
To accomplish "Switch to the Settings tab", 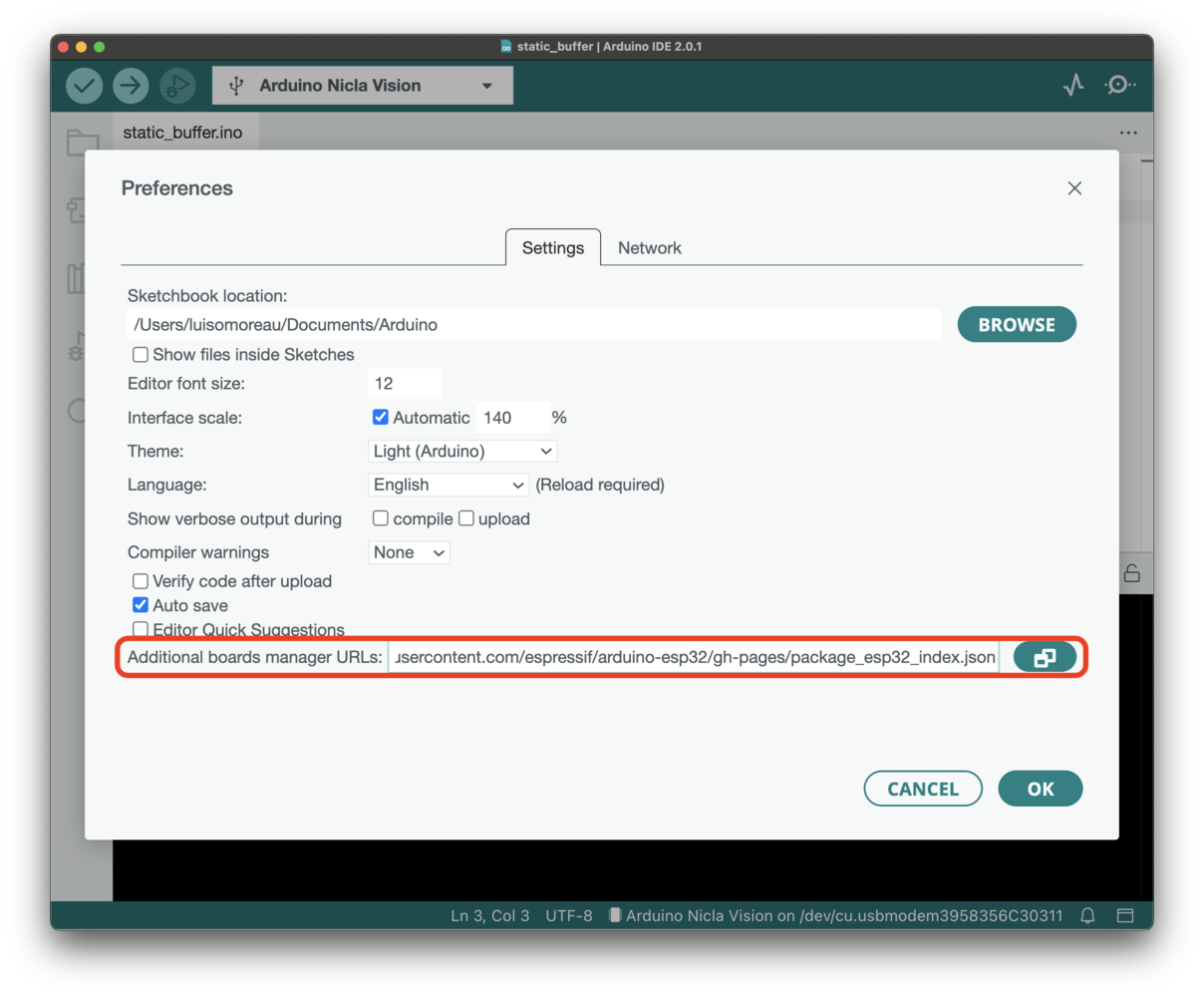I will pyautogui.click(x=553, y=247).
